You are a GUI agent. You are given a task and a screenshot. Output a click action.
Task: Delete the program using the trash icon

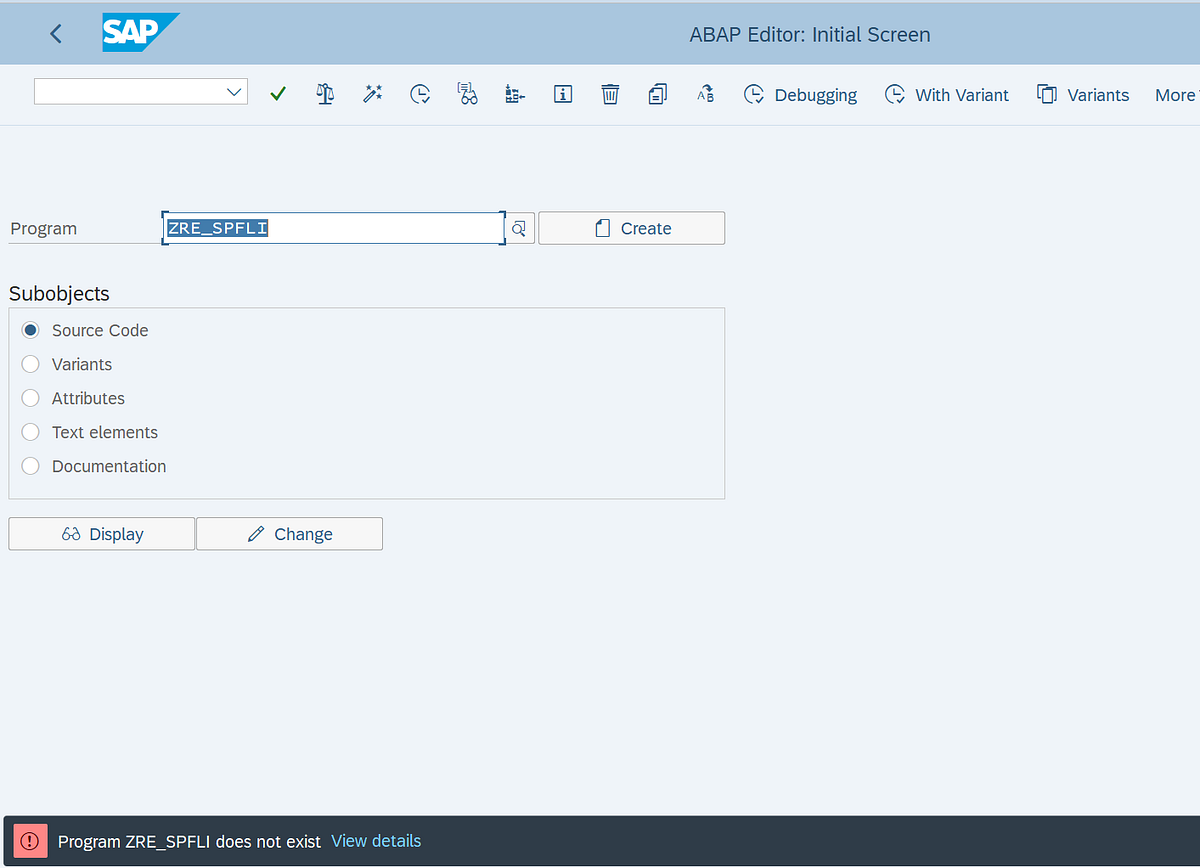pyautogui.click(x=610, y=93)
